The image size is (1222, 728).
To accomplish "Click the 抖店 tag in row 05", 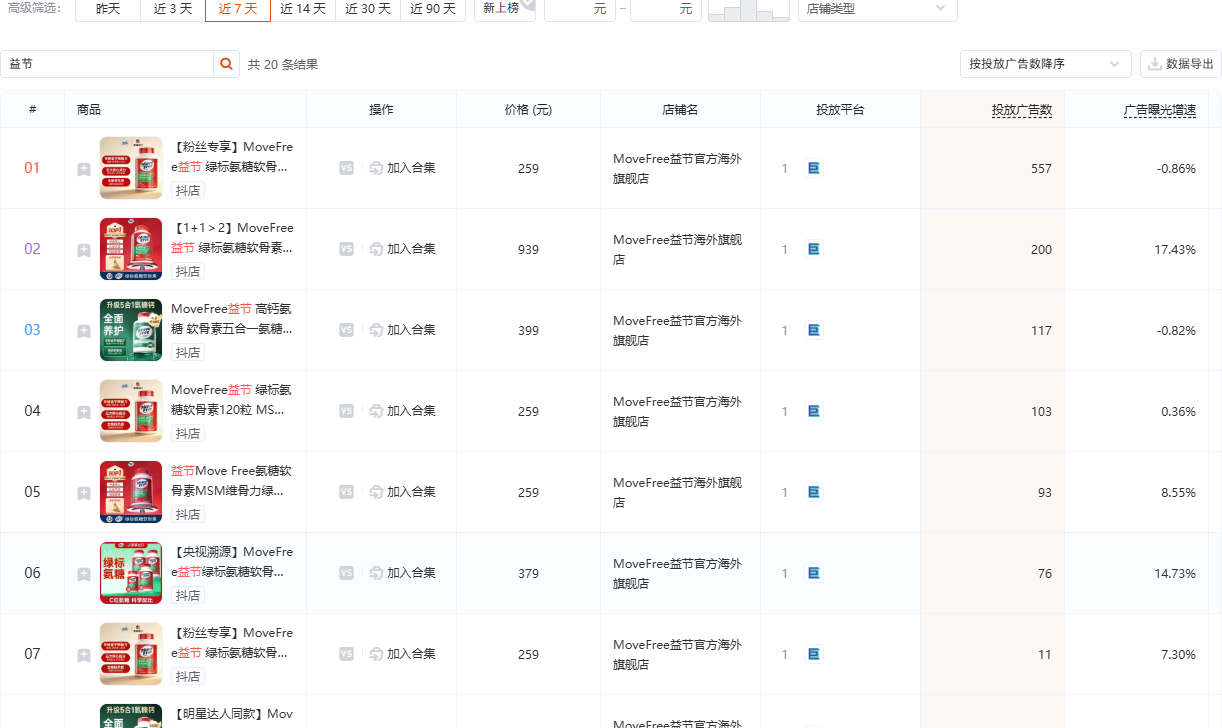I will [188, 515].
